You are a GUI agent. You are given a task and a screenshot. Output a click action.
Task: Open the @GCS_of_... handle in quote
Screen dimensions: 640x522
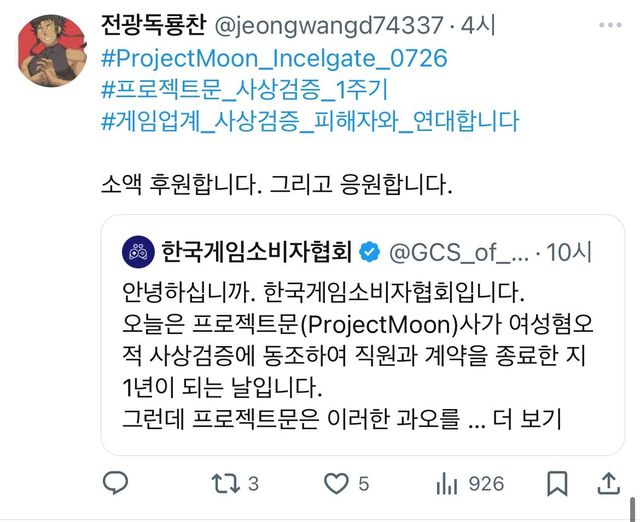pyautogui.click(x=458, y=252)
